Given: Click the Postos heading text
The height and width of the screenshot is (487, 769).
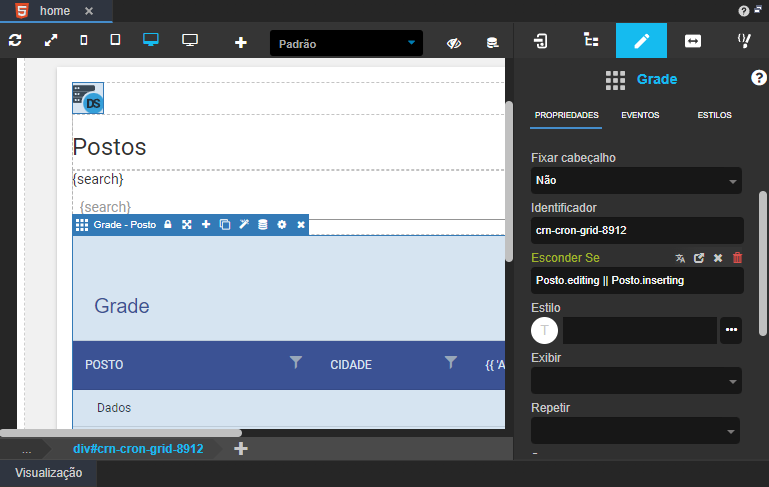Looking at the screenshot, I should tap(109, 147).
